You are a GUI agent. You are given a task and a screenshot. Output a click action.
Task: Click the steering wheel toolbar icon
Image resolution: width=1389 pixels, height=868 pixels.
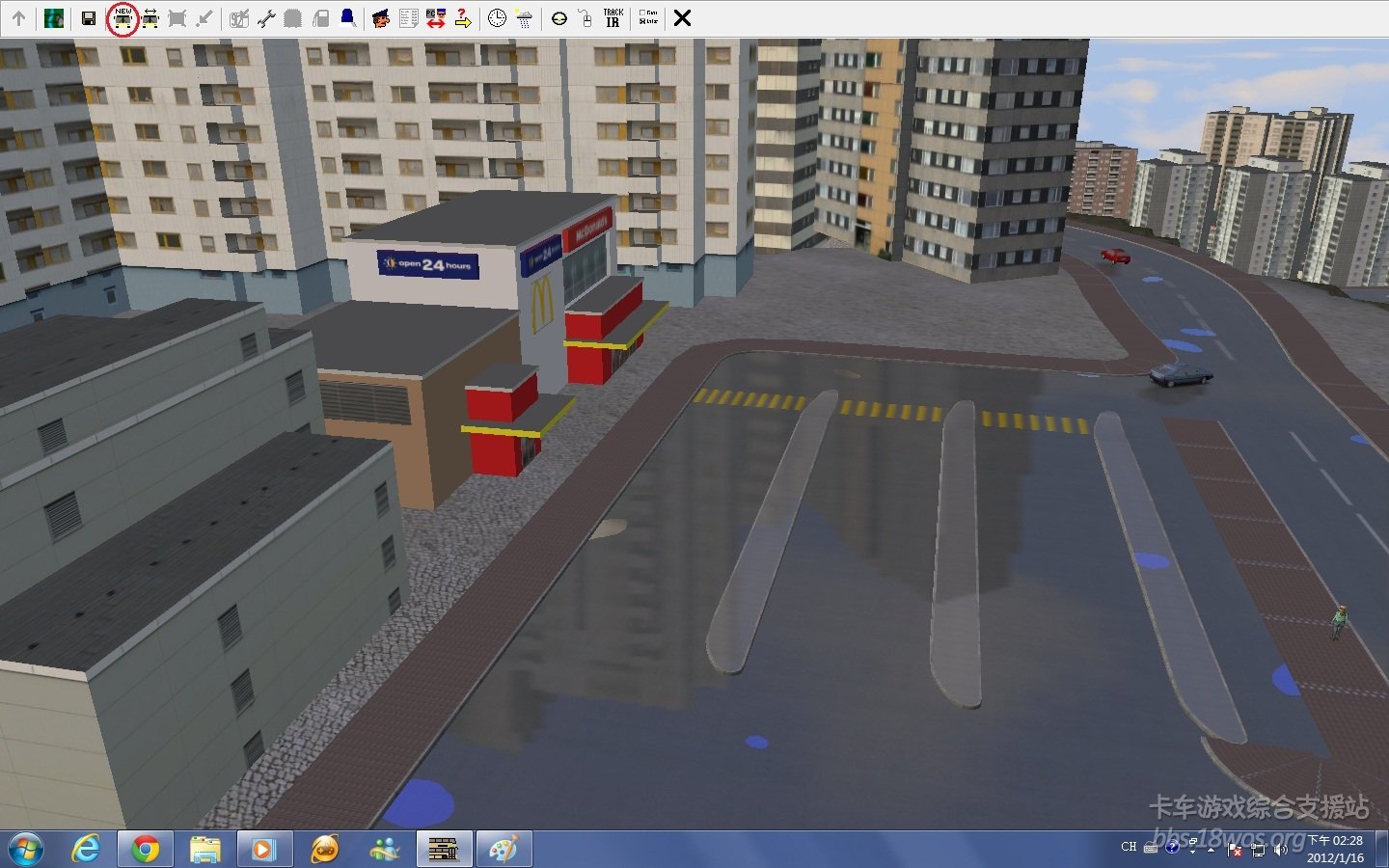click(x=559, y=18)
